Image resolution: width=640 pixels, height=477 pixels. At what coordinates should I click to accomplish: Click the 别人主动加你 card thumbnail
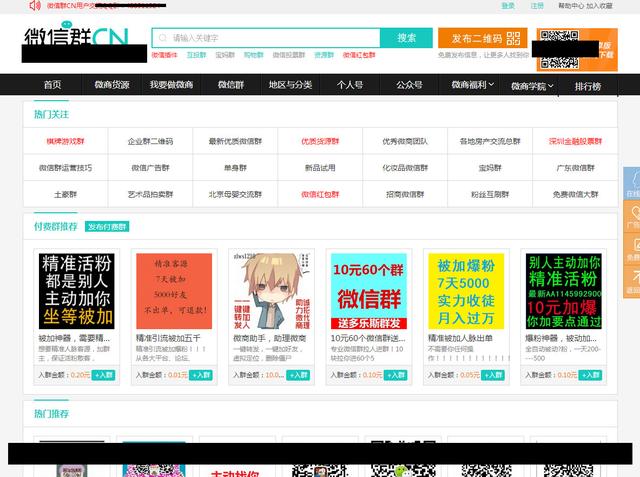[x=564, y=291]
